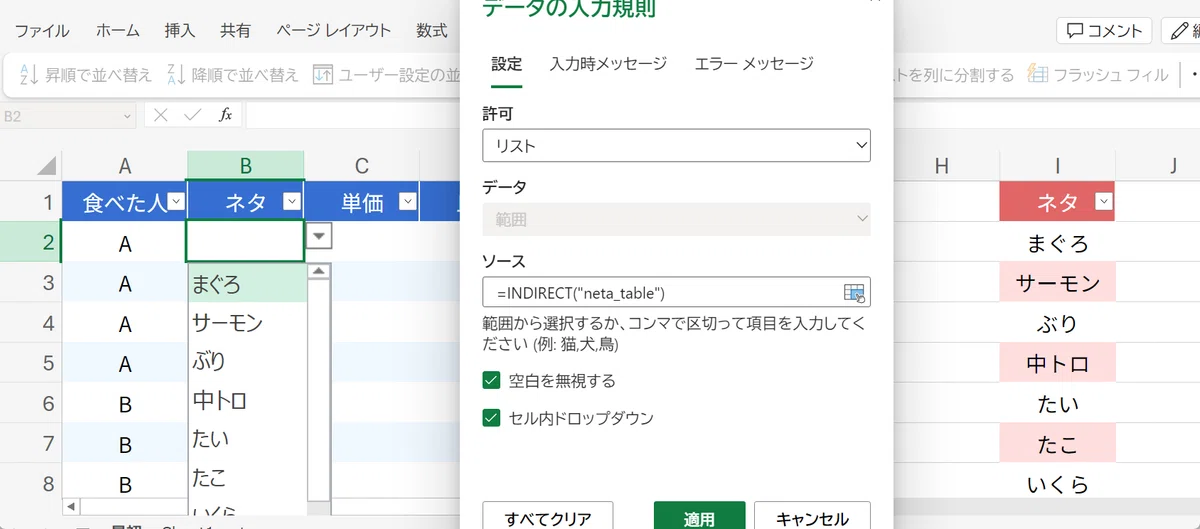
Task: Choose まぐろ from the dropdown list
Action: click(x=248, y=284)
